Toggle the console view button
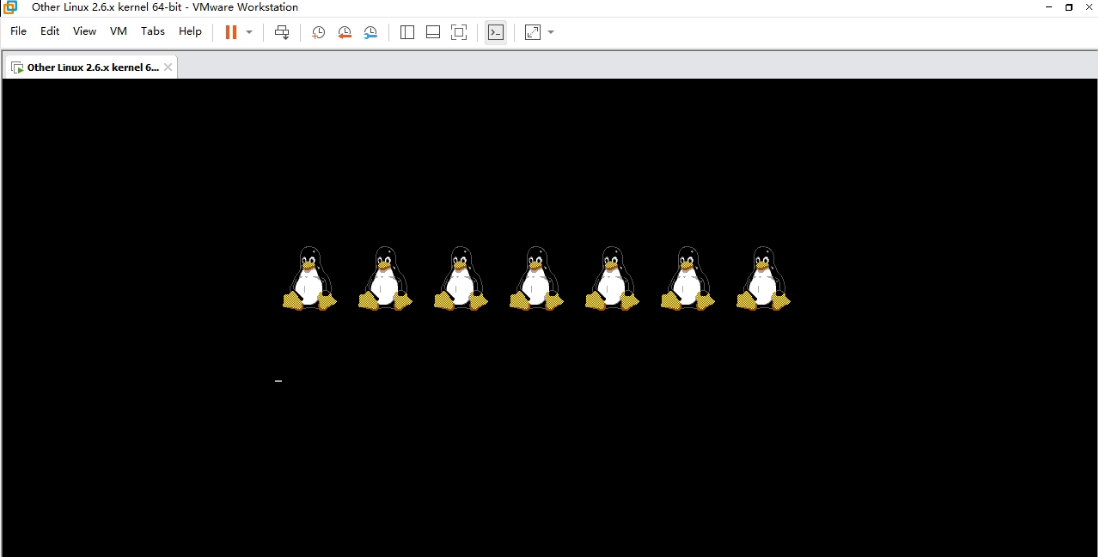 496,32
